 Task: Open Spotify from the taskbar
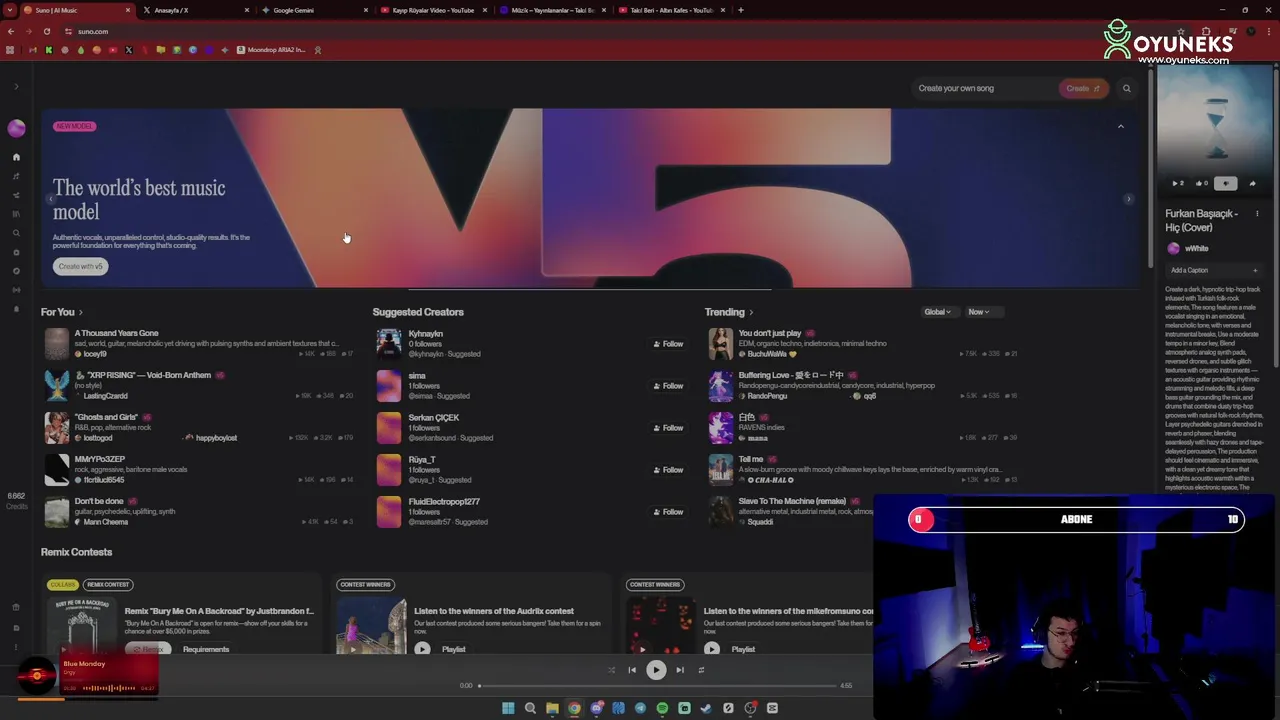tap(662, 708)
